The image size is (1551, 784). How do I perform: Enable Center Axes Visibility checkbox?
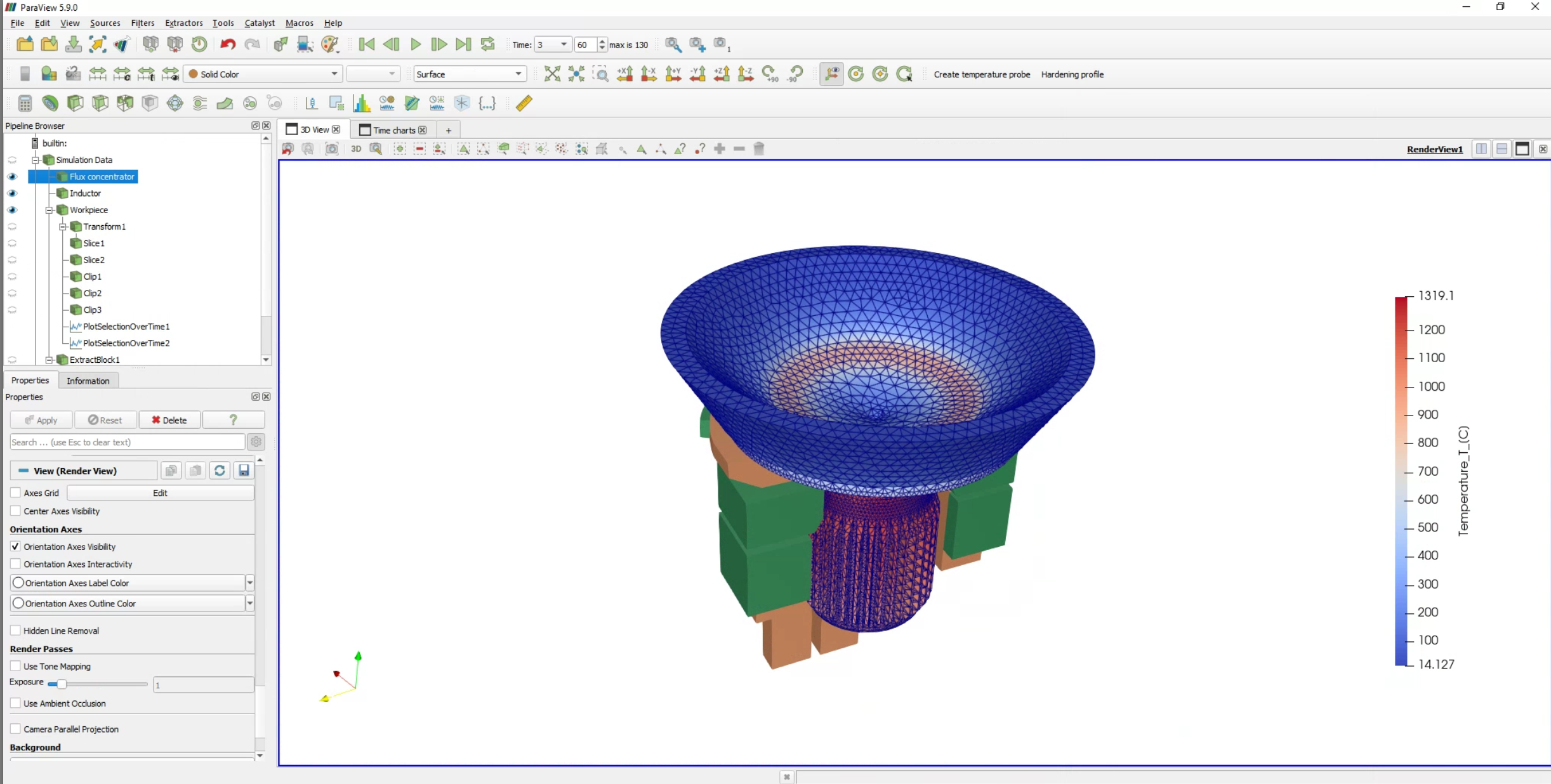[x=15, y=511]
